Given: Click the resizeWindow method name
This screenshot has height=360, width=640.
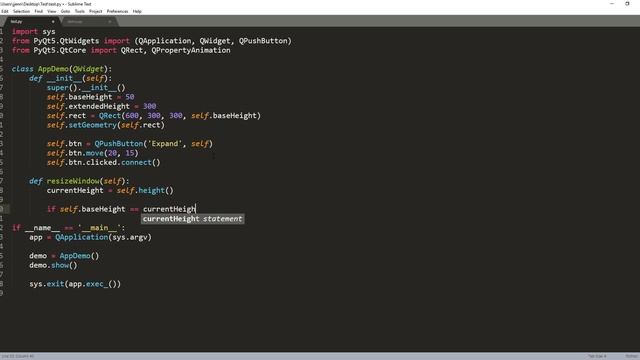Looking at the screenshot, I should 73,181.
